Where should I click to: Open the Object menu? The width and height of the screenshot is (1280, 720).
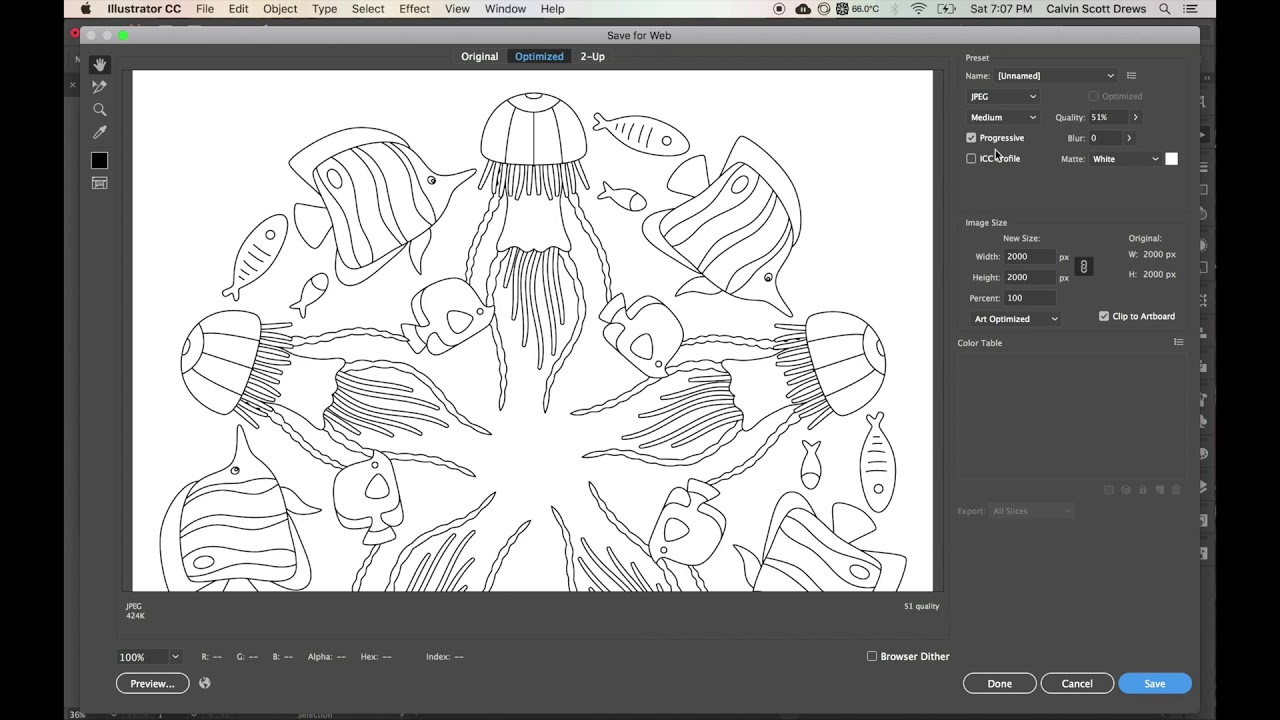pyautogui.click(x=280, y=9)
